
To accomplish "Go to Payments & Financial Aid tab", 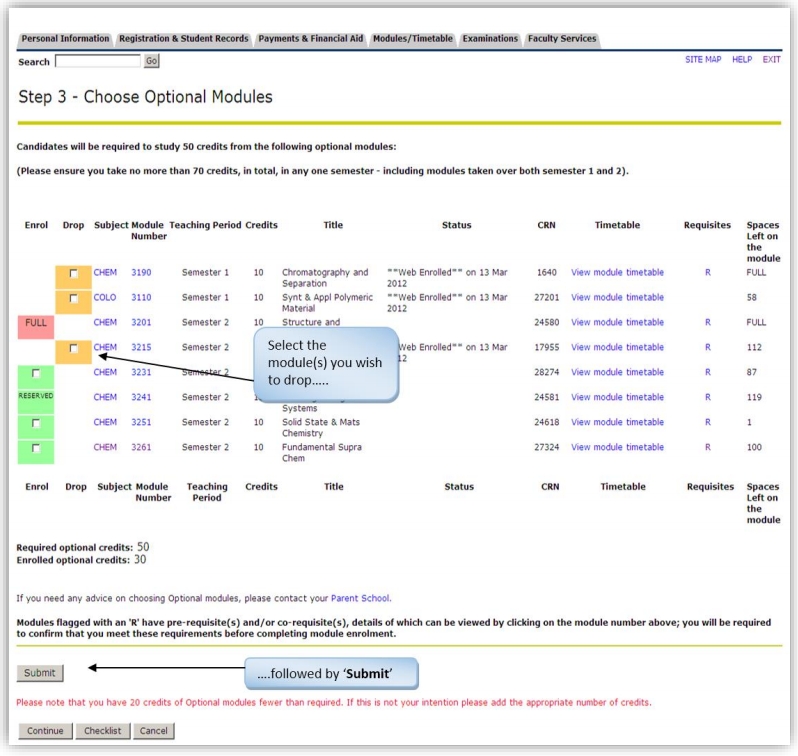I will [x=310, y=39].
